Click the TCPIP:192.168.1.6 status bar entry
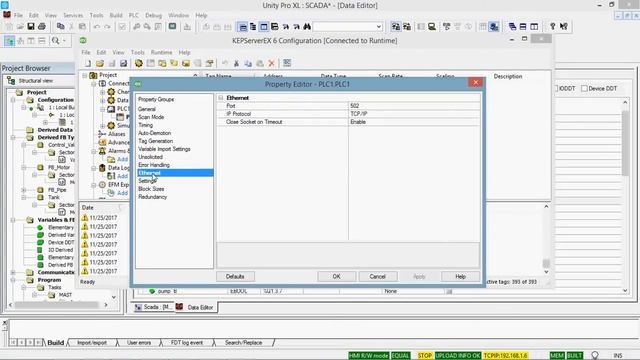Screen dimensions: 640x360 (x=505, y=356)
